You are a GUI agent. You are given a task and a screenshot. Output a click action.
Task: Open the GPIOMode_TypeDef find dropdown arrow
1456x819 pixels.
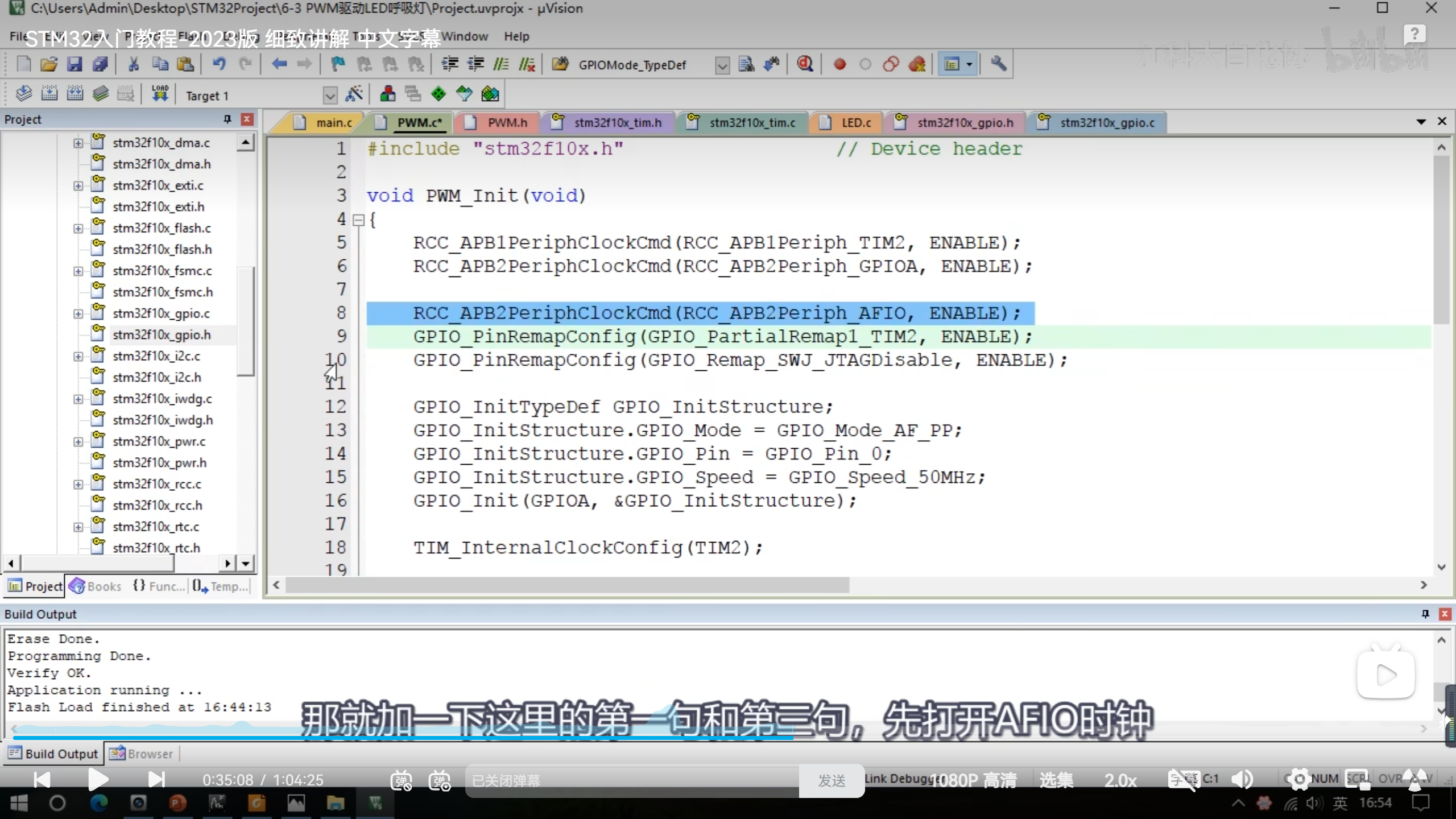(x=722, y=65)
